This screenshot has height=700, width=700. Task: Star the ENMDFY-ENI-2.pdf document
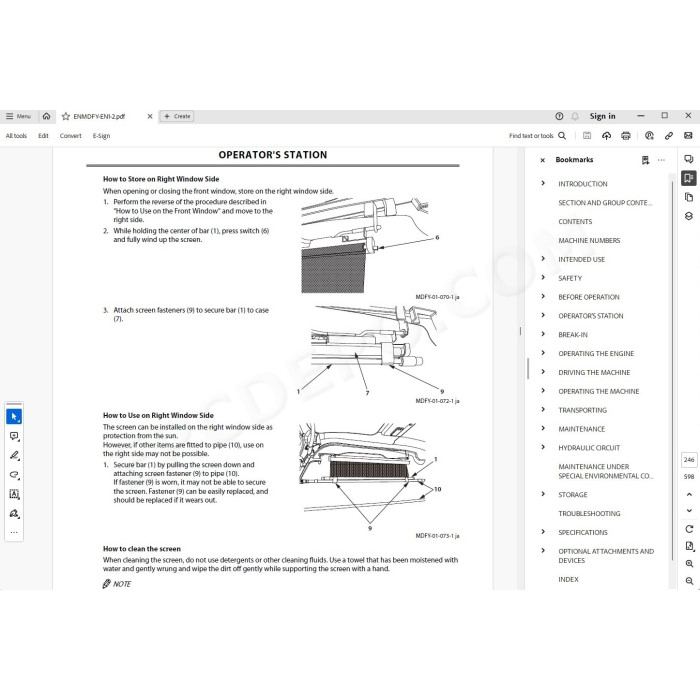pyautogui.click(x=66, y=117)
